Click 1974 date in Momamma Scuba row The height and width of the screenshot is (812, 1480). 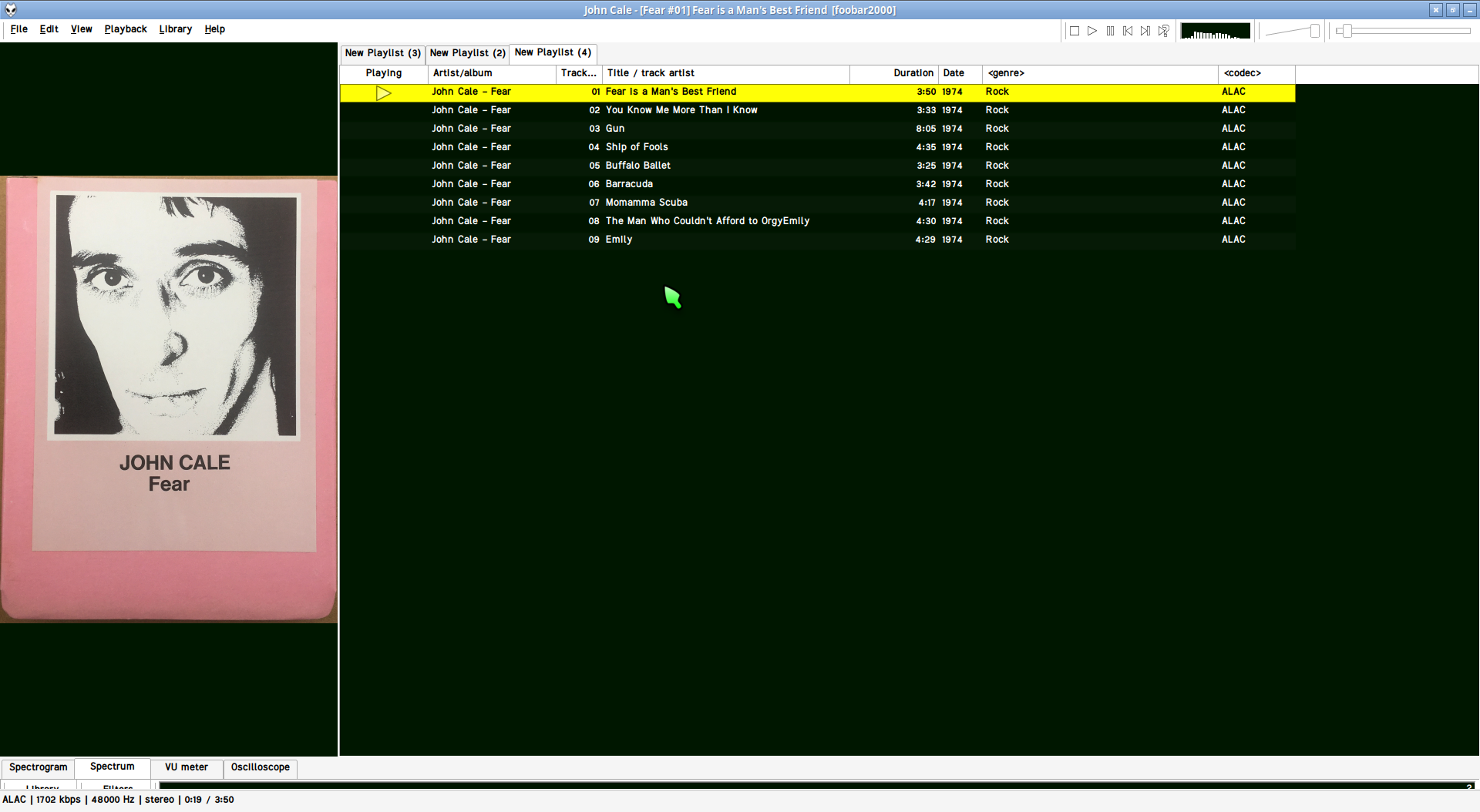(952, 203)
